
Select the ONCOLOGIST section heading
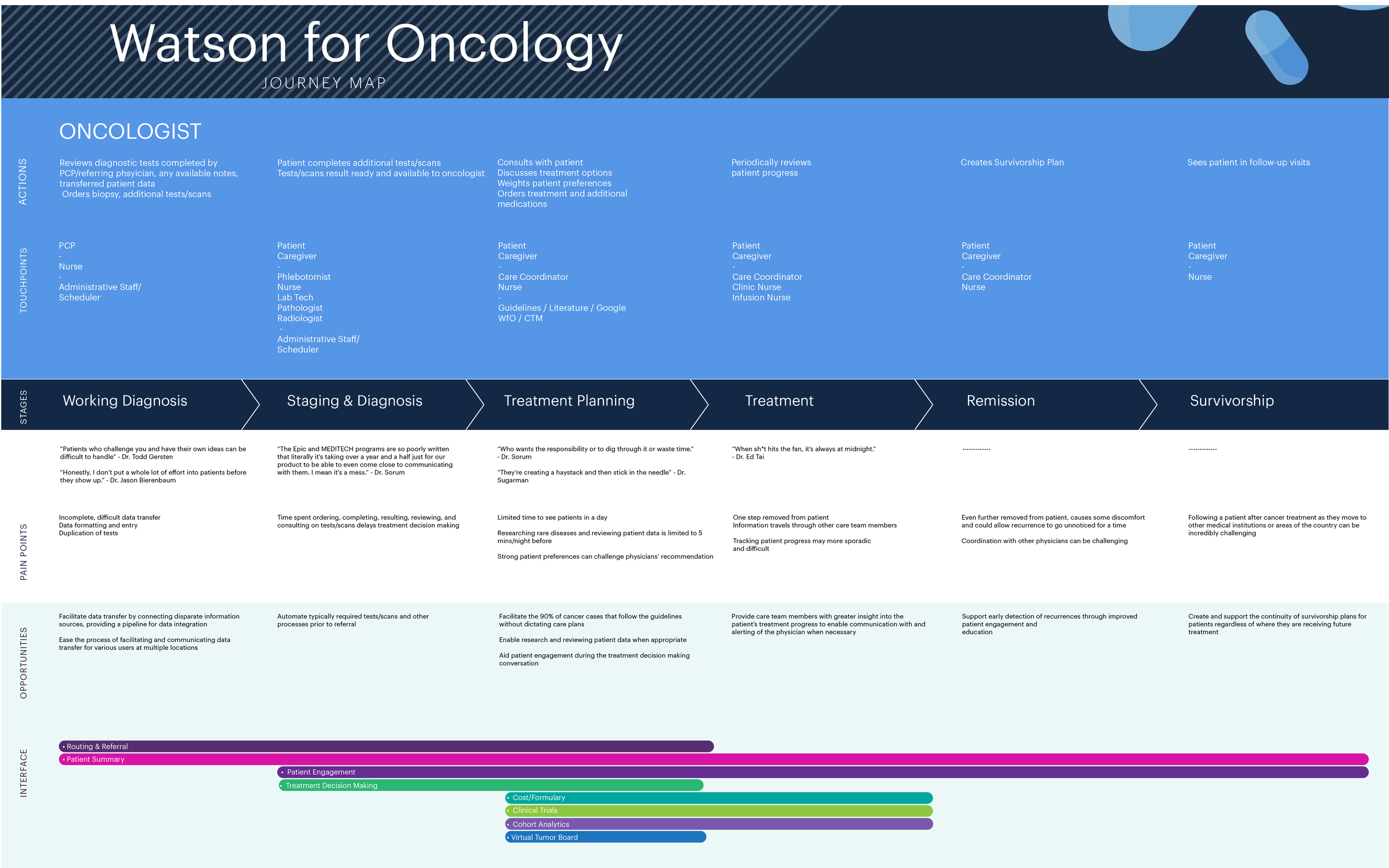point(130,131)
